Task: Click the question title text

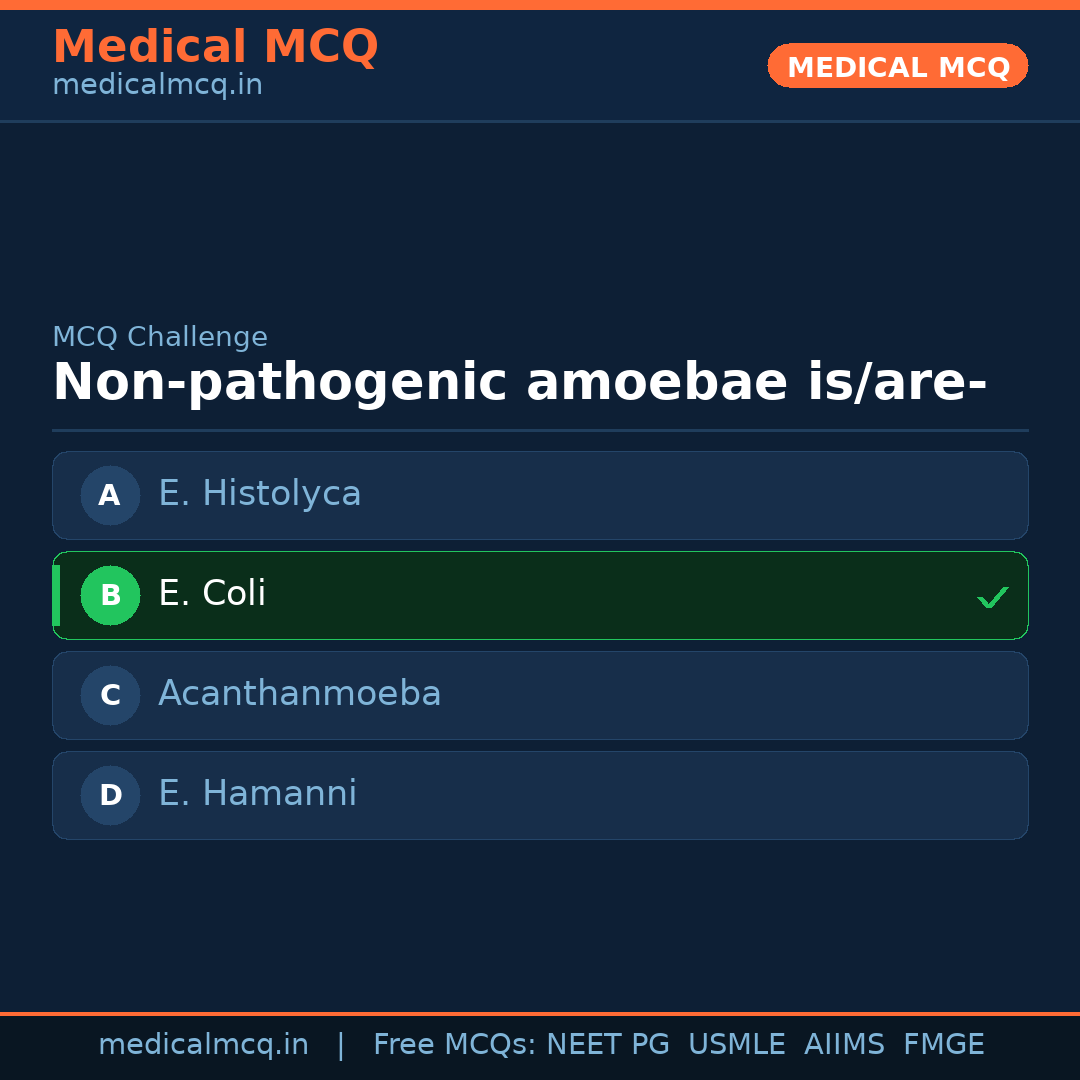Action: (519, 381)
